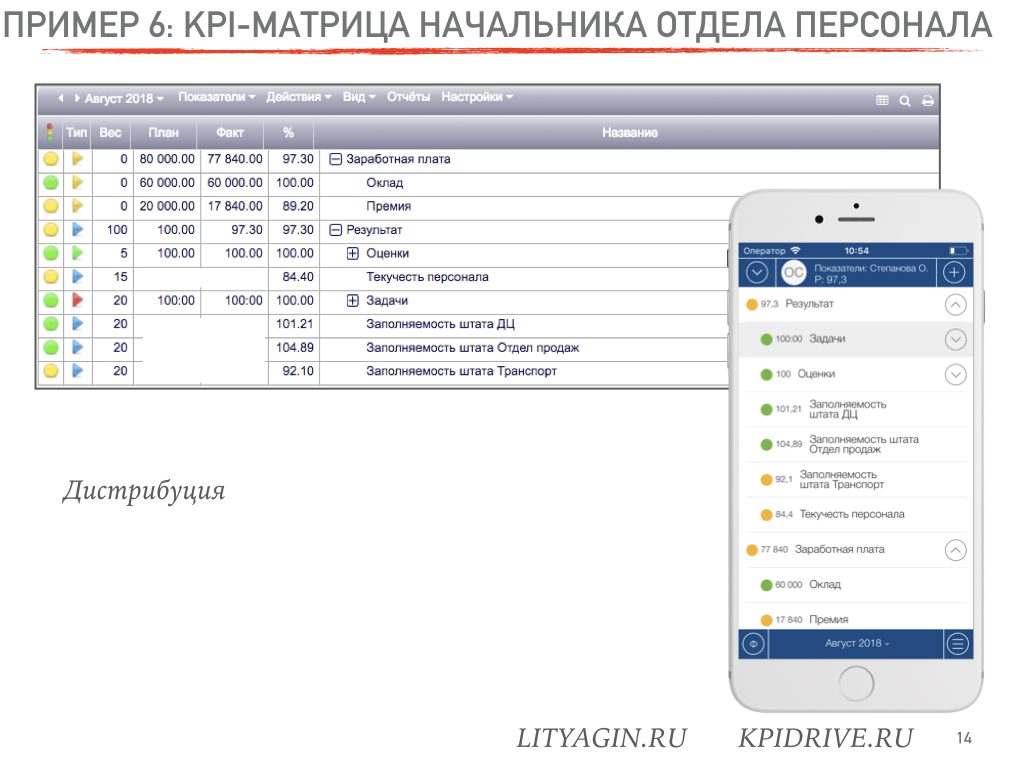
Task: Click the Название column header
Action: point(630,133)
